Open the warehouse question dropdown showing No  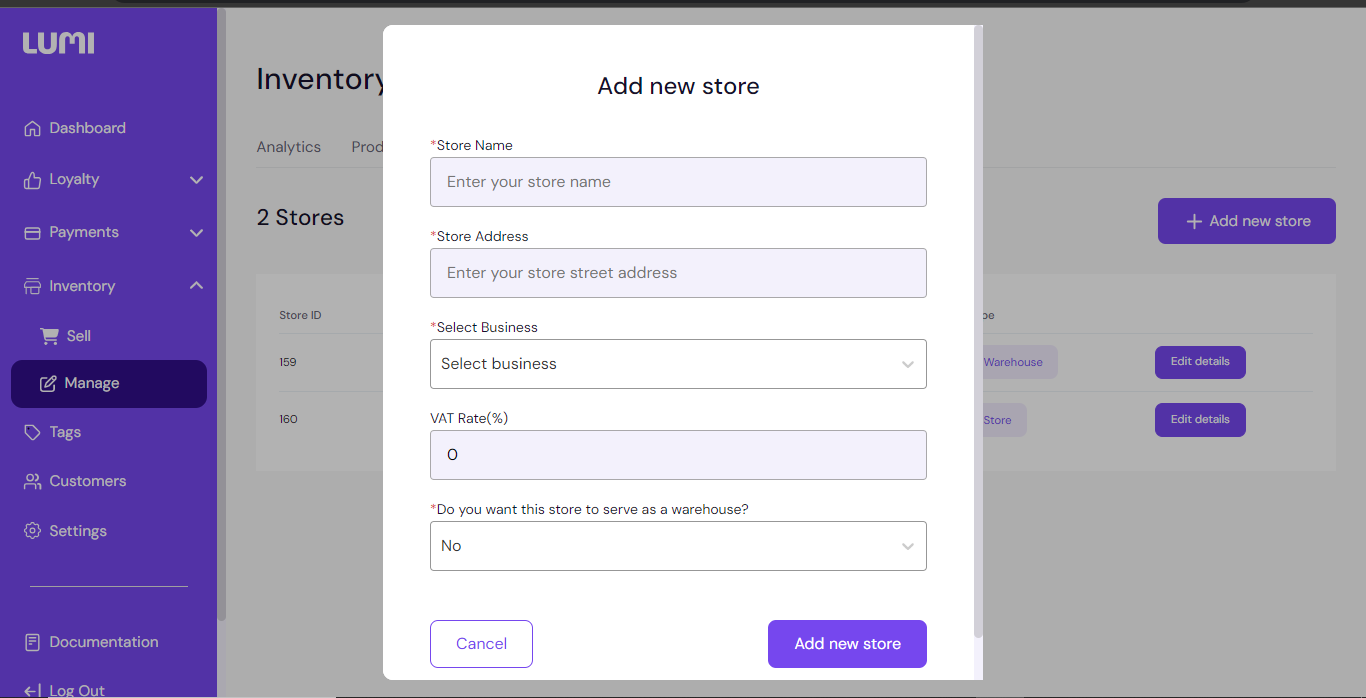coord(678,546)
